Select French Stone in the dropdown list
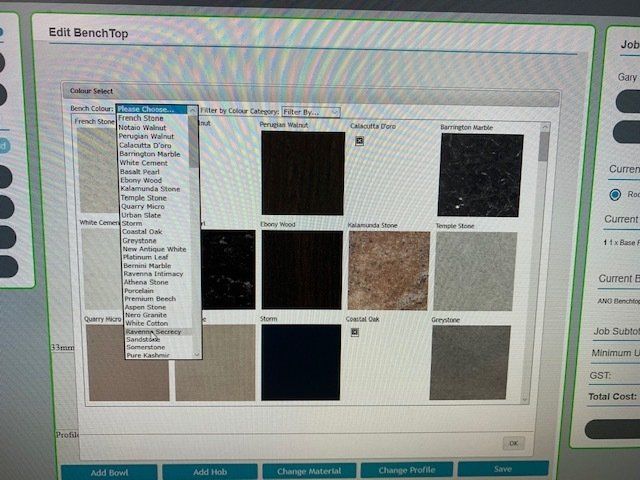Screen dimensions: 640x480 pos(141,118)
